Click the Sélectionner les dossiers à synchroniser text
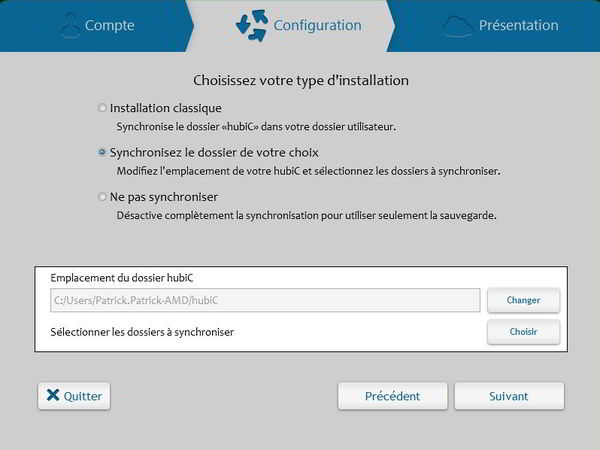Screen dimensions: 600x450 (142, 331)
